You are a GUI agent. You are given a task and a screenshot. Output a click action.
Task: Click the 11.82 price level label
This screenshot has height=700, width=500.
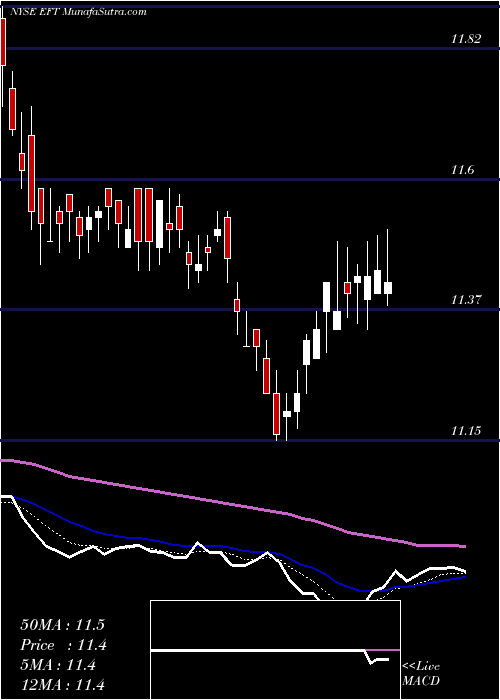[466, 39]
